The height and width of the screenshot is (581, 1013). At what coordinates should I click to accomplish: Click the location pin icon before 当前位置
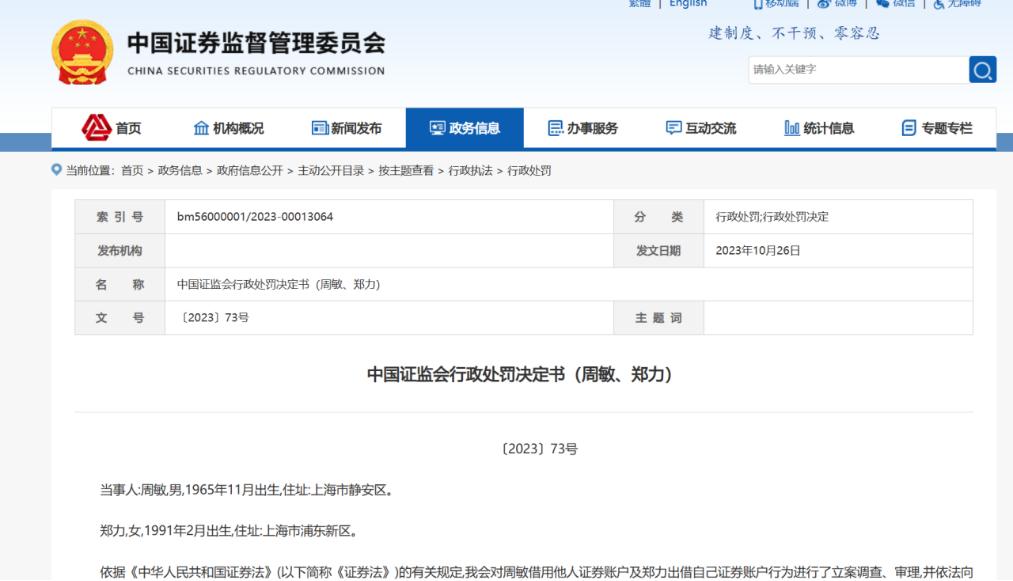[x=57, y=170]
